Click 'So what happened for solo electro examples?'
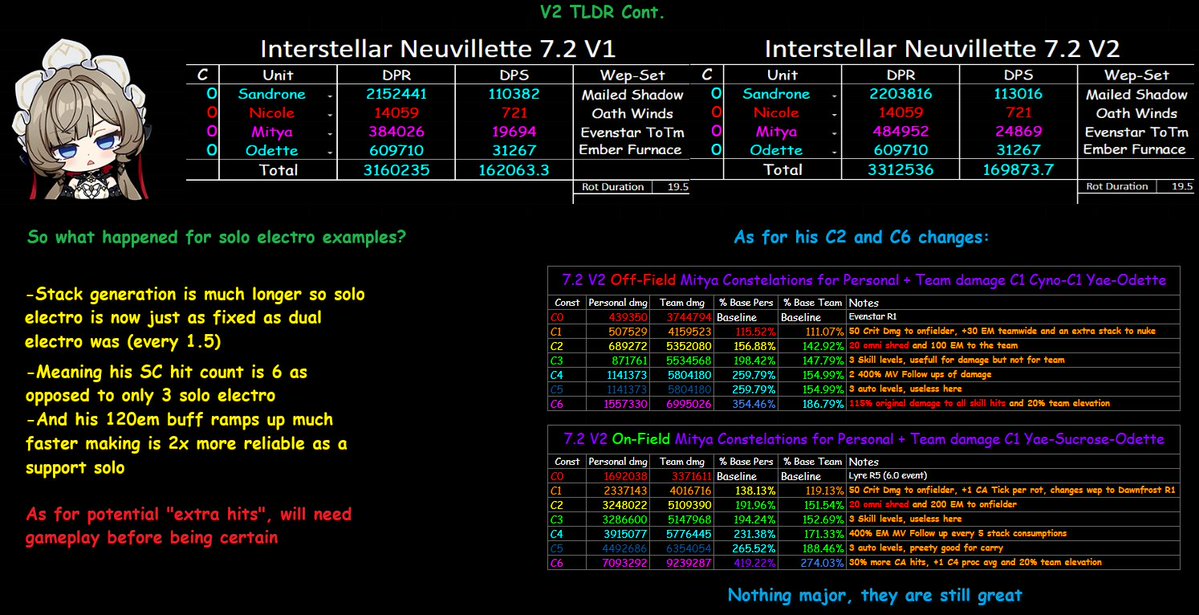The width and height of the screenshot is (1199, 615). (x=217, y=237)
